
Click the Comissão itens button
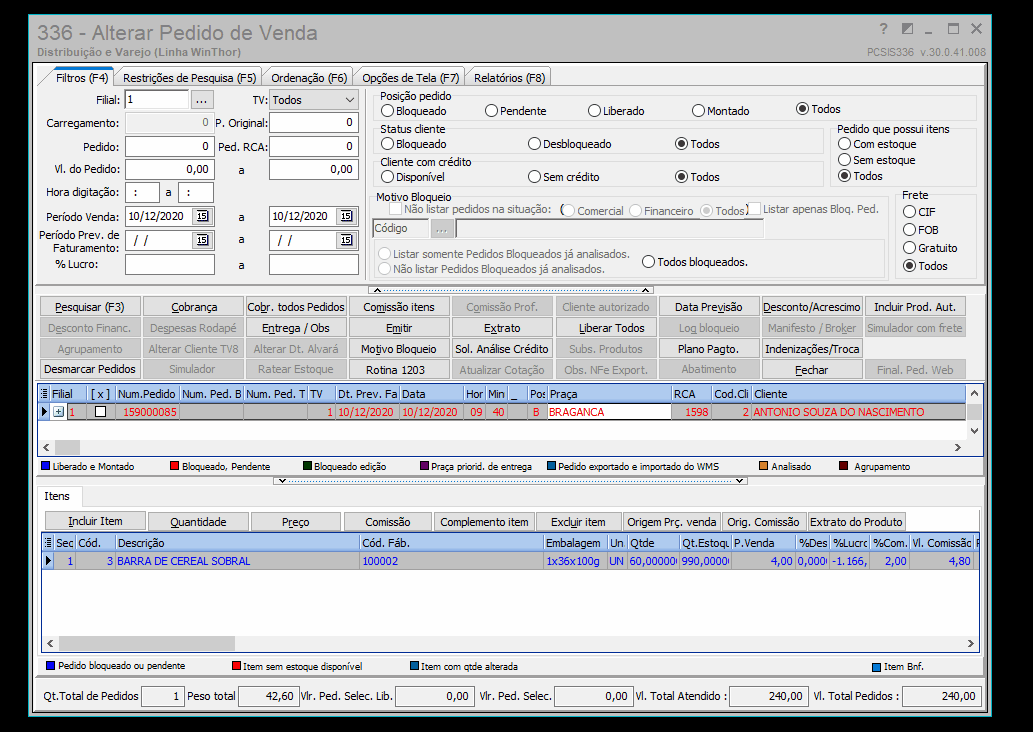click(x=399, y=307)
